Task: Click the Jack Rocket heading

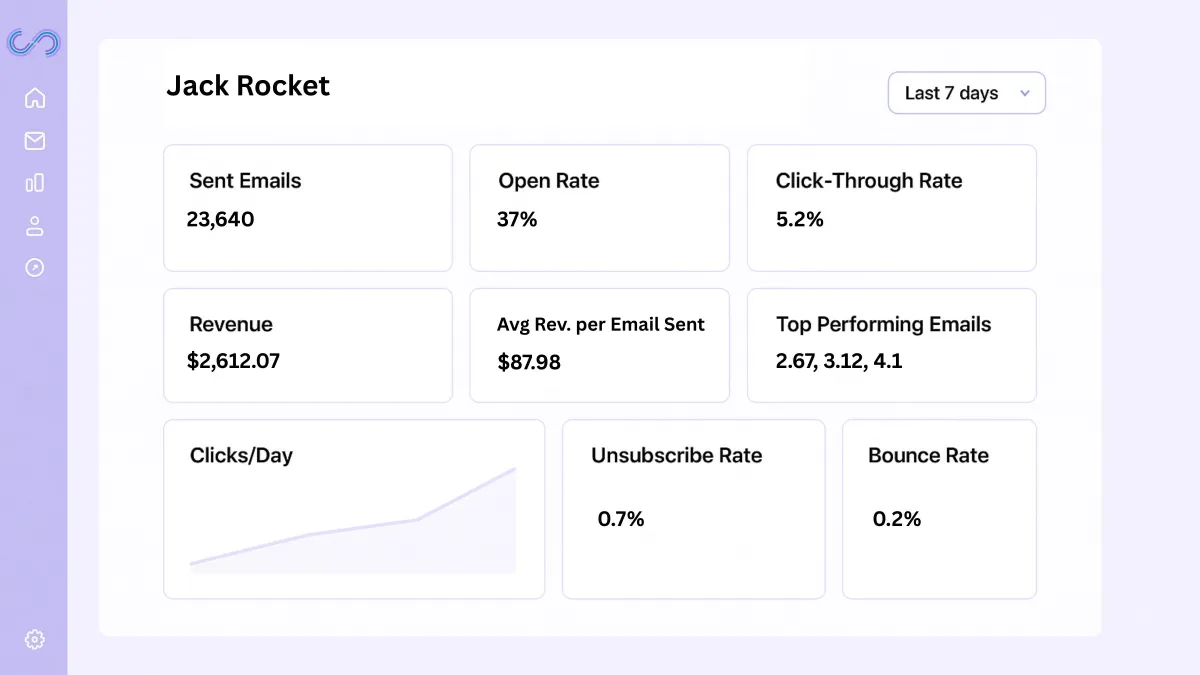Action: 248,86
